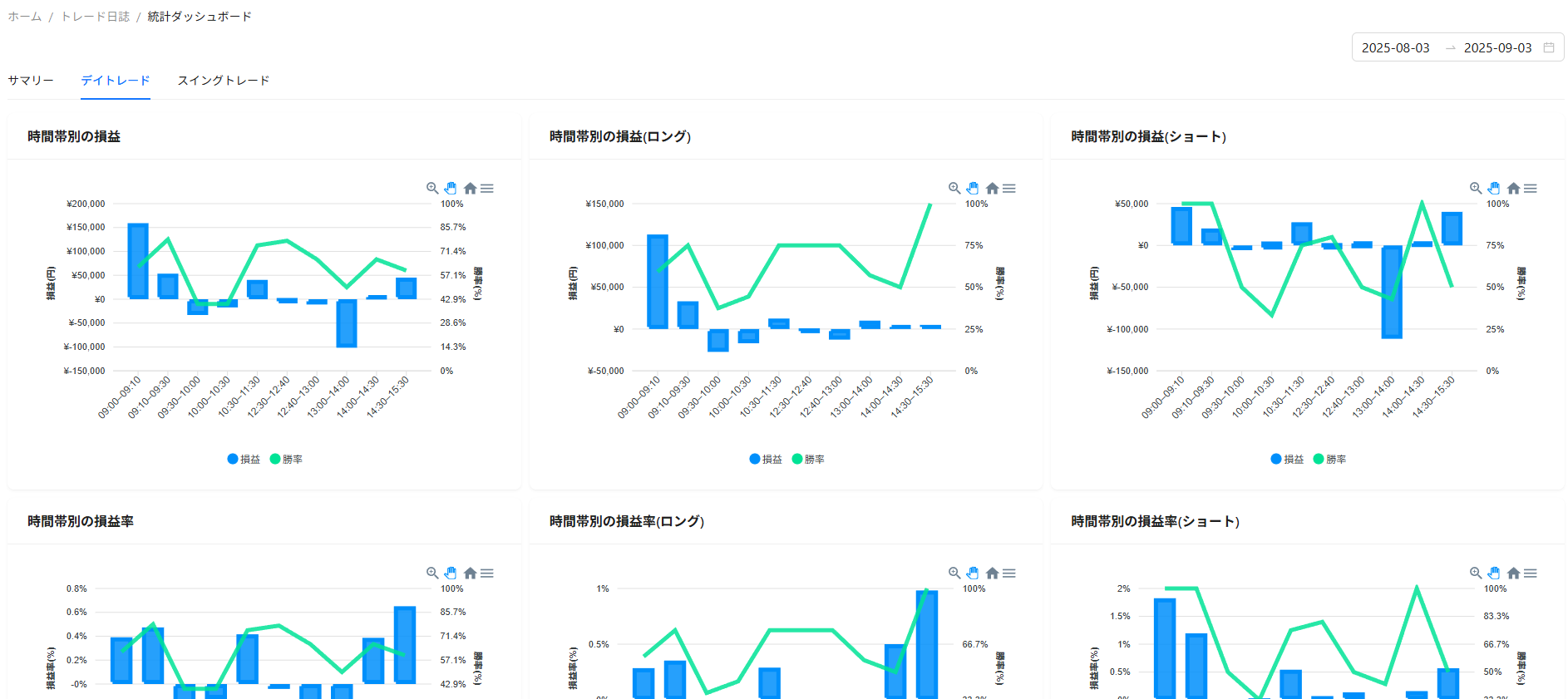Click 85.7% right-axis label in all-trades 損益 chart
The width and height of the screenshot is (1568, 699).
pyautogui.click(x=453, y=227)
